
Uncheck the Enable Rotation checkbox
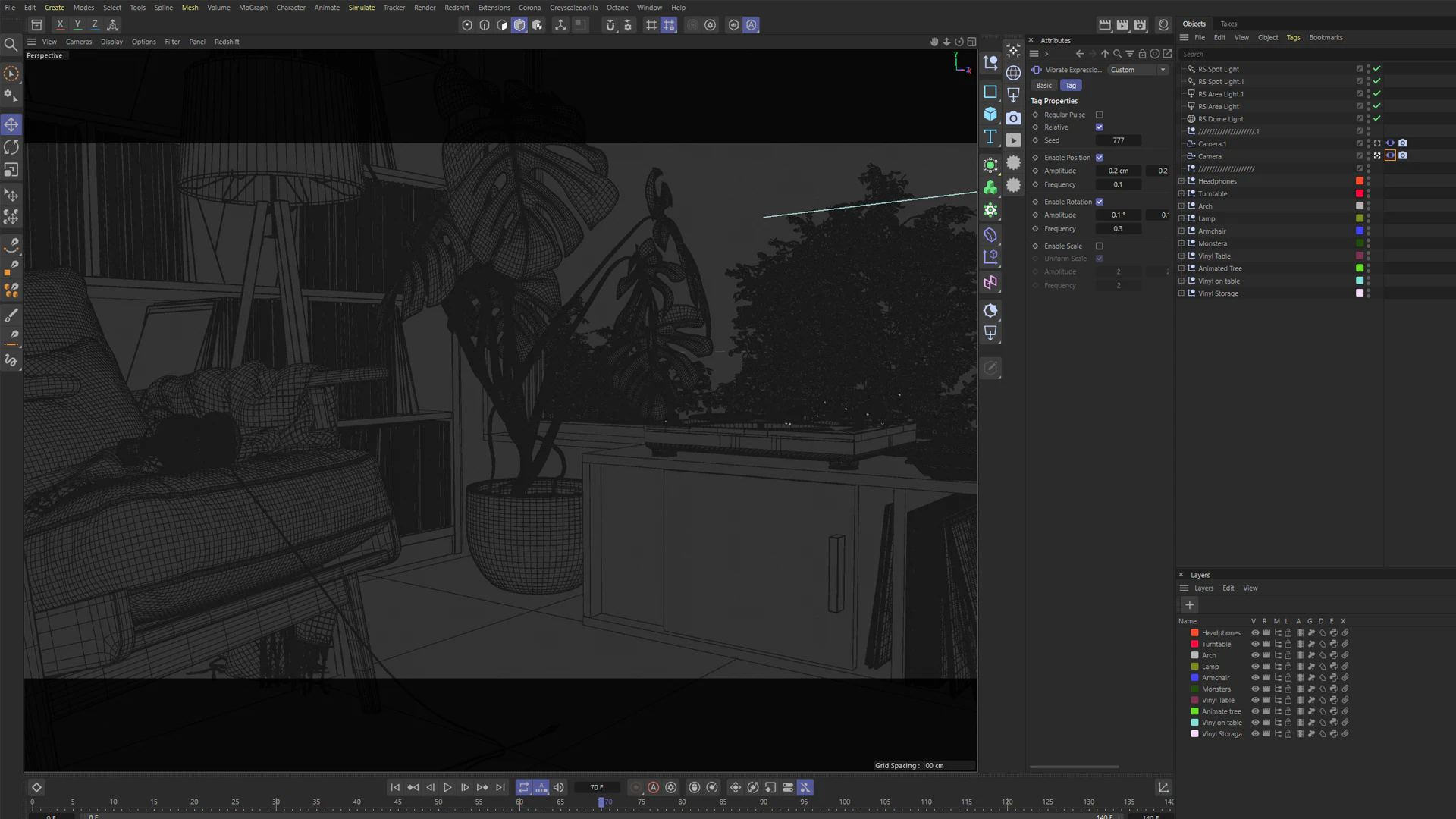click(x=1100, y=202)
